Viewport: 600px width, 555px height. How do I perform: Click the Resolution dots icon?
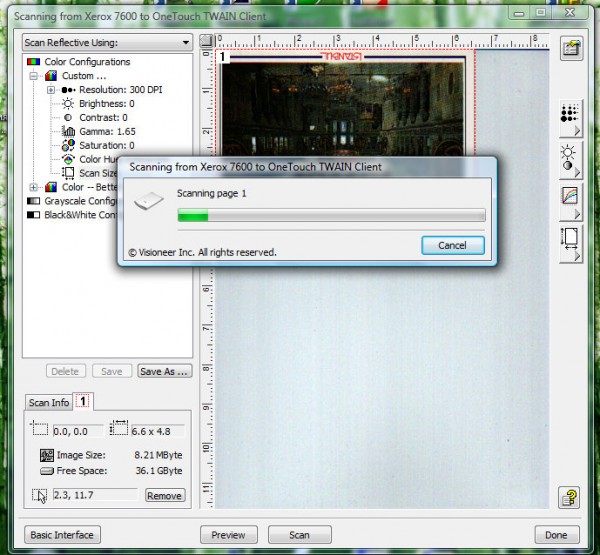coord(68,90)
